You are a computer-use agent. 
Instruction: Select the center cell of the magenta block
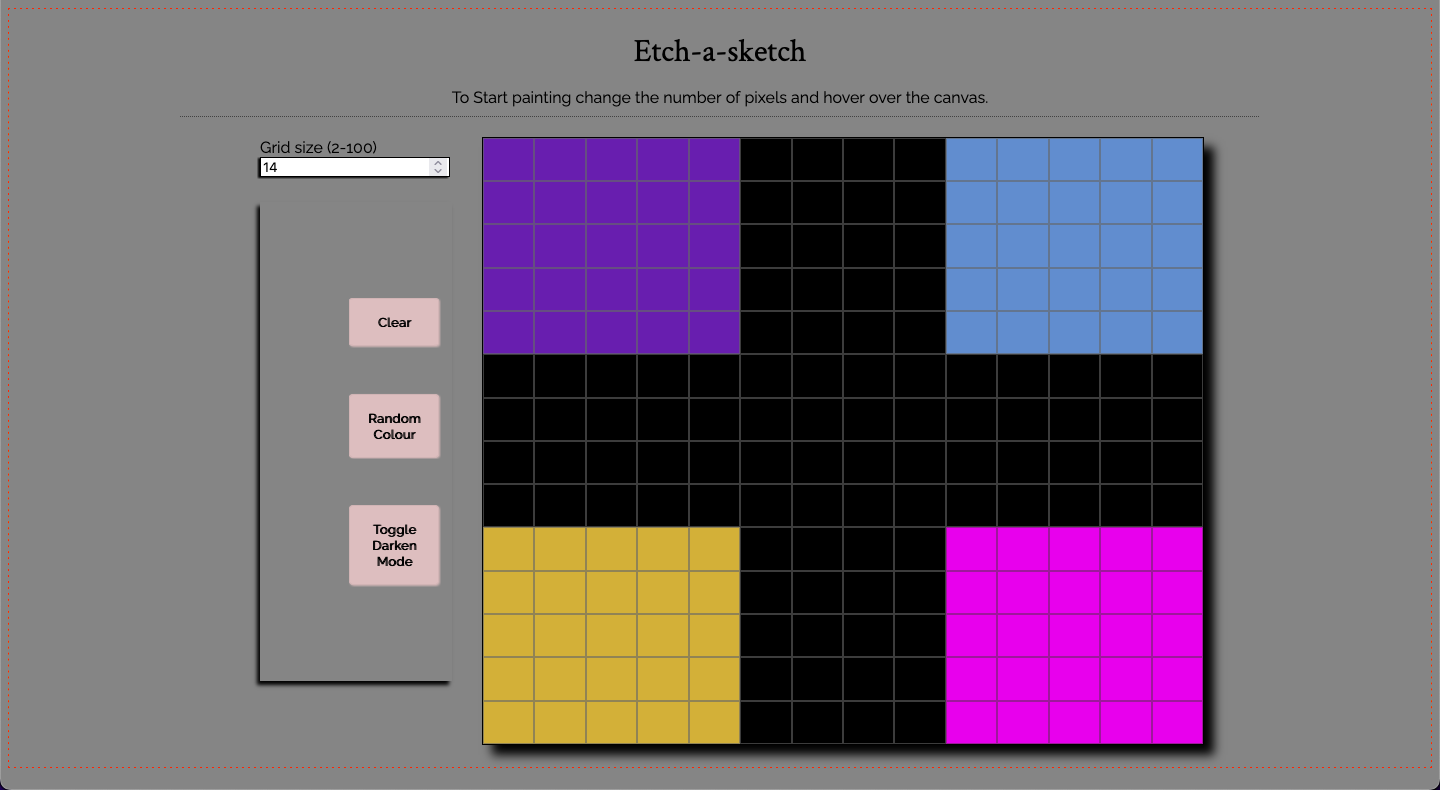[1074, 635]
